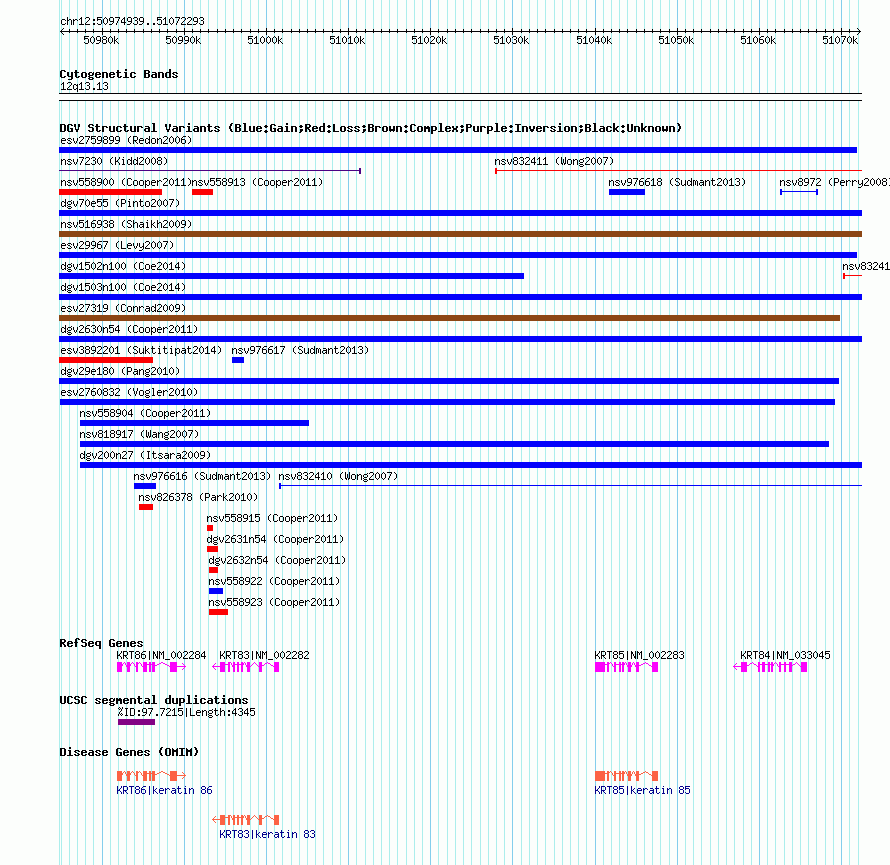Open nsv818917 (Wang2007) variant label
This screenshot has width=890, height=865.
[139, 434]
